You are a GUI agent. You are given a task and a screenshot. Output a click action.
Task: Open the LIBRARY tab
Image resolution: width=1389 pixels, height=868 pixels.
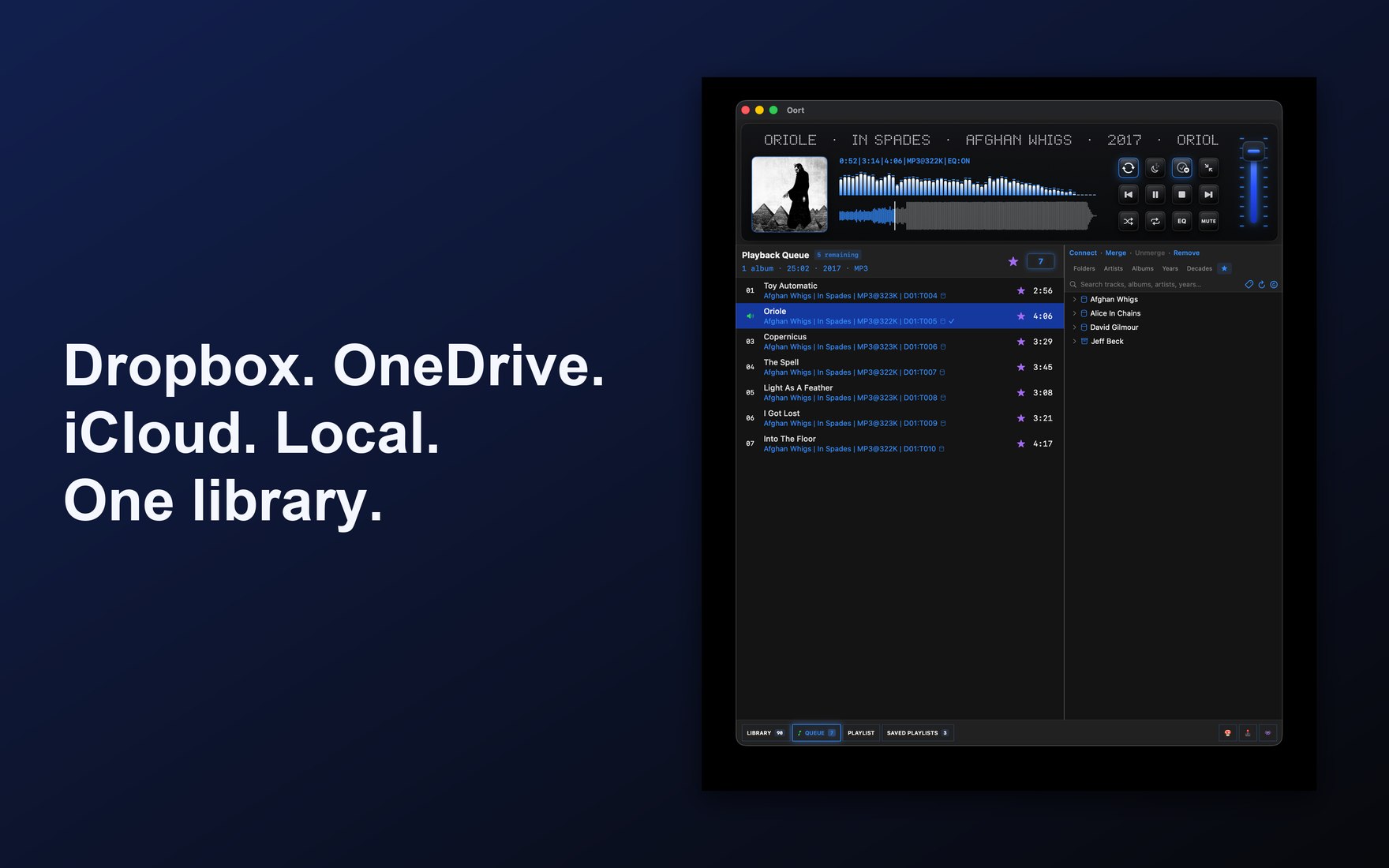(x=765, y=733)
